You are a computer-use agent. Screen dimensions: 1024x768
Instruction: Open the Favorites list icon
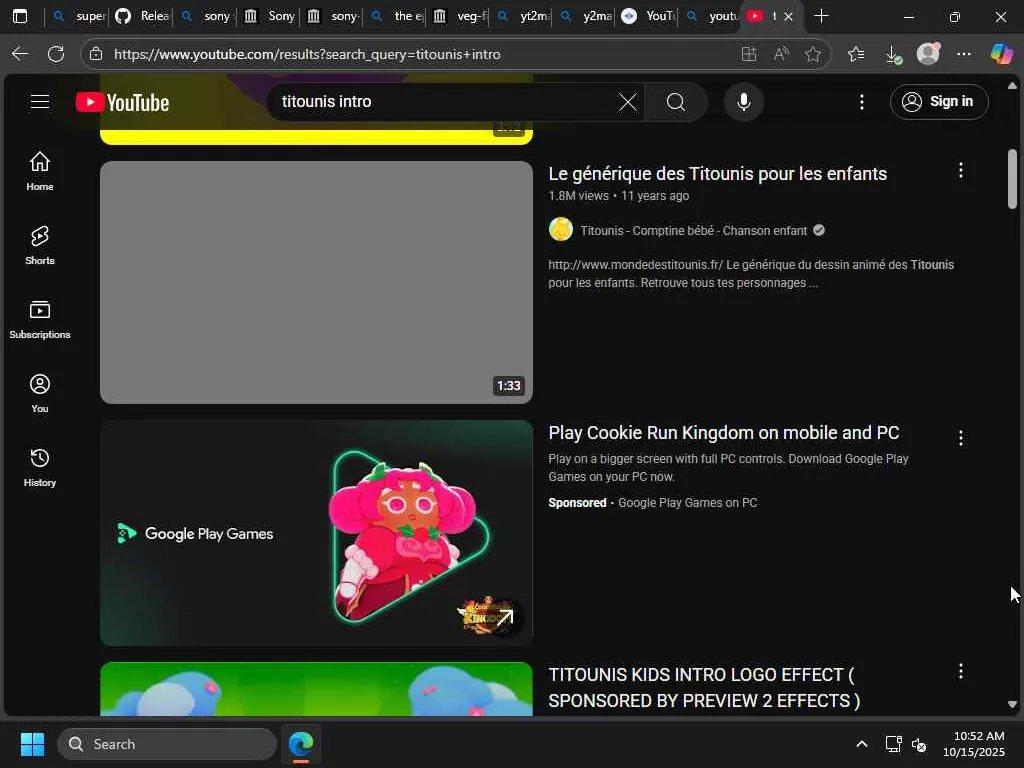pyautogui.click(x=856, y=54)
